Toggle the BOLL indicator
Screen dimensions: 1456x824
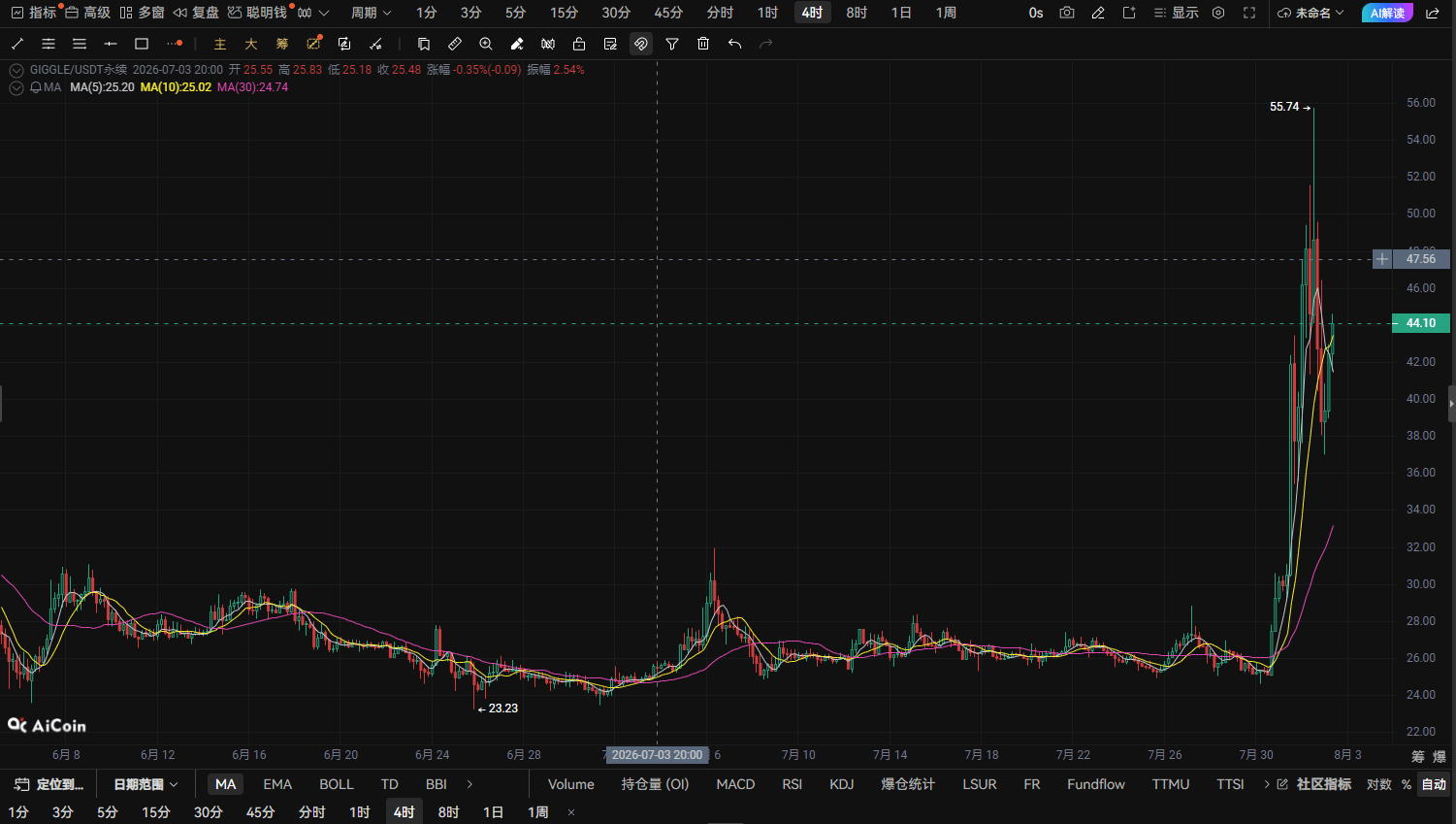click(x=337, y=784)
